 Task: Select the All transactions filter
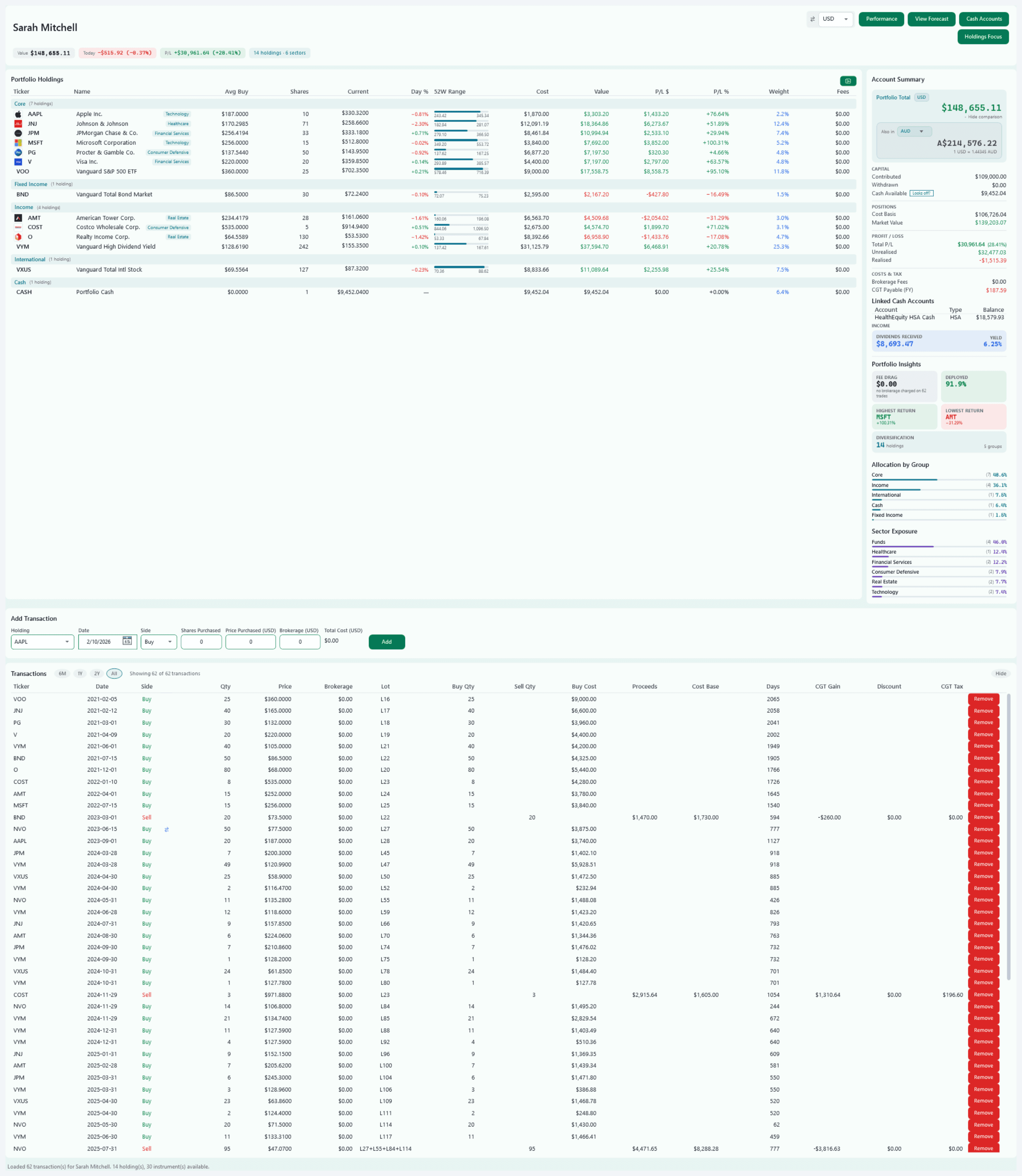(114, 673)
